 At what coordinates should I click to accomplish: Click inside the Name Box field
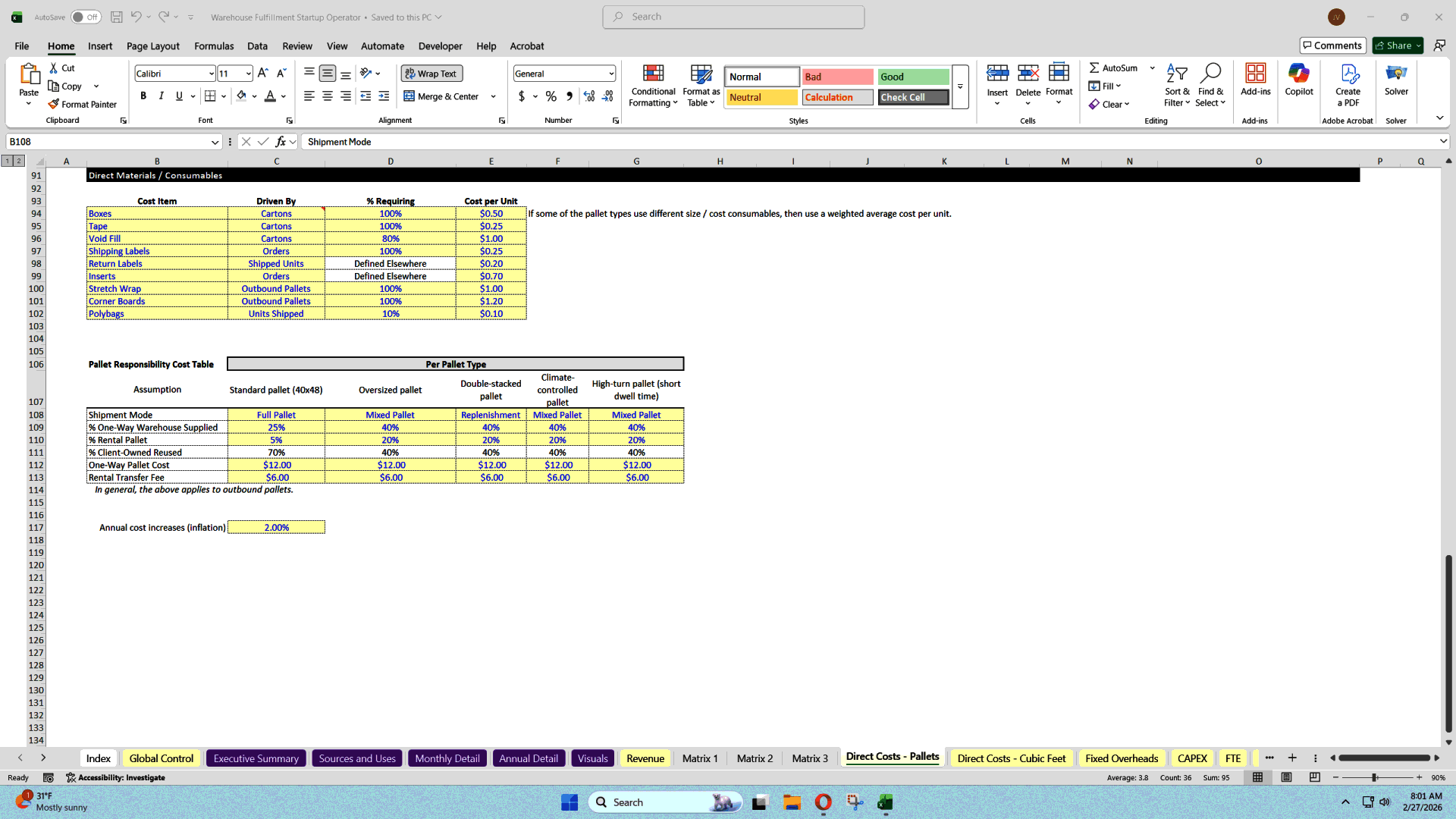tap(110, 142)
